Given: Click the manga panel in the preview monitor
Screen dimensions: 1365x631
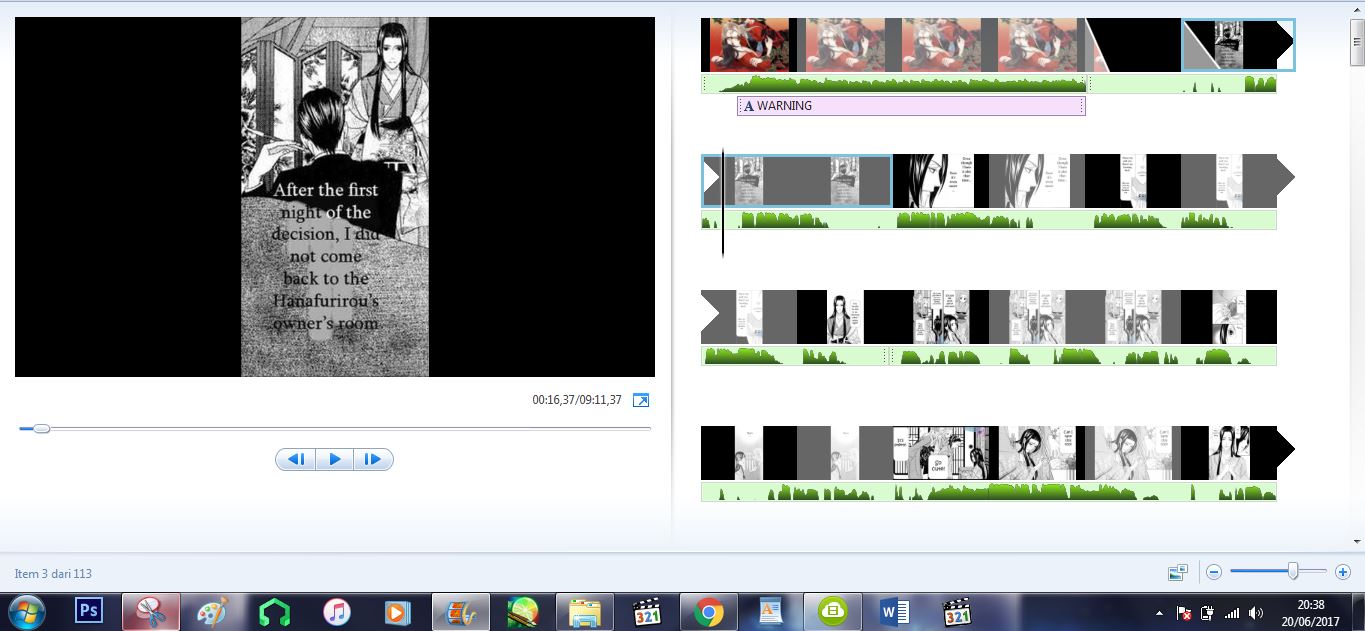Looking at the screenshot, I should [335, 197].
